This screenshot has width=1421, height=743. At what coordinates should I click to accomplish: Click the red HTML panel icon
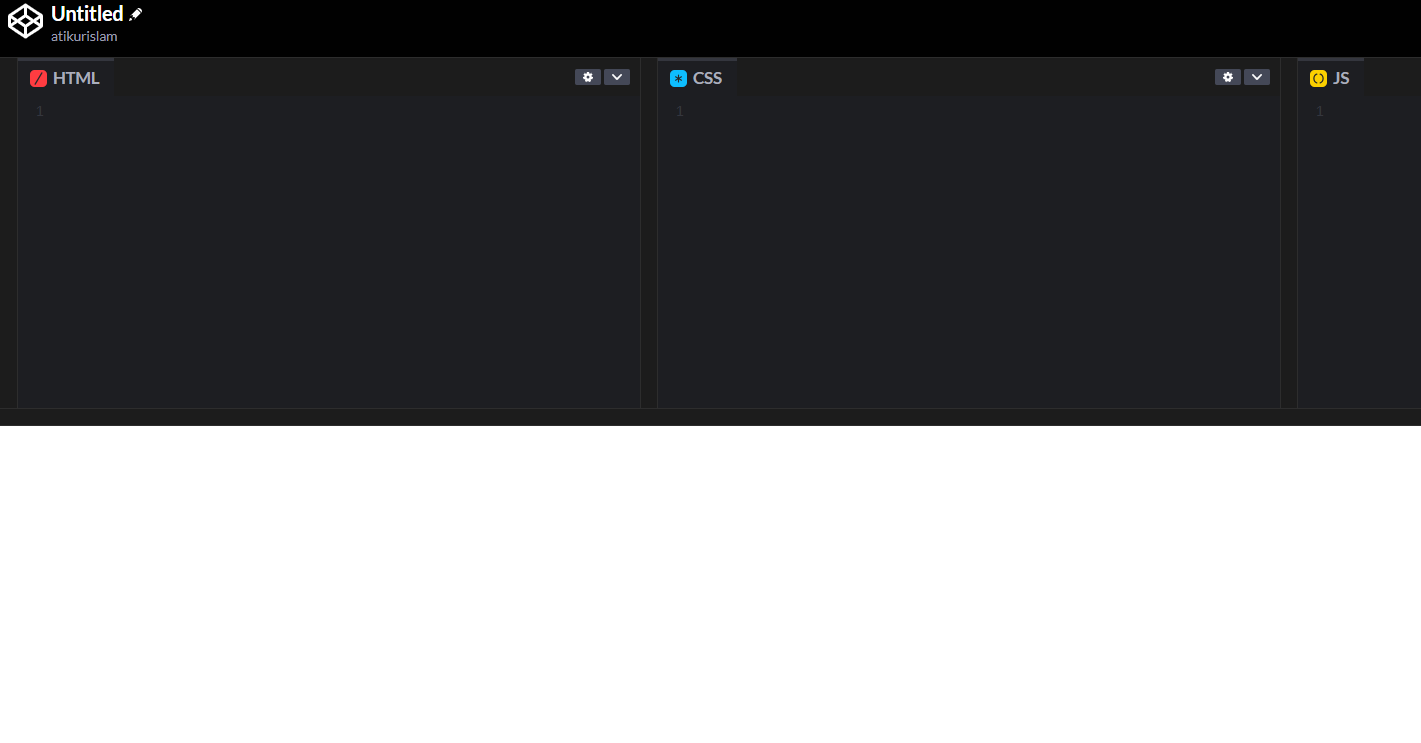click(x=39, y=77)
